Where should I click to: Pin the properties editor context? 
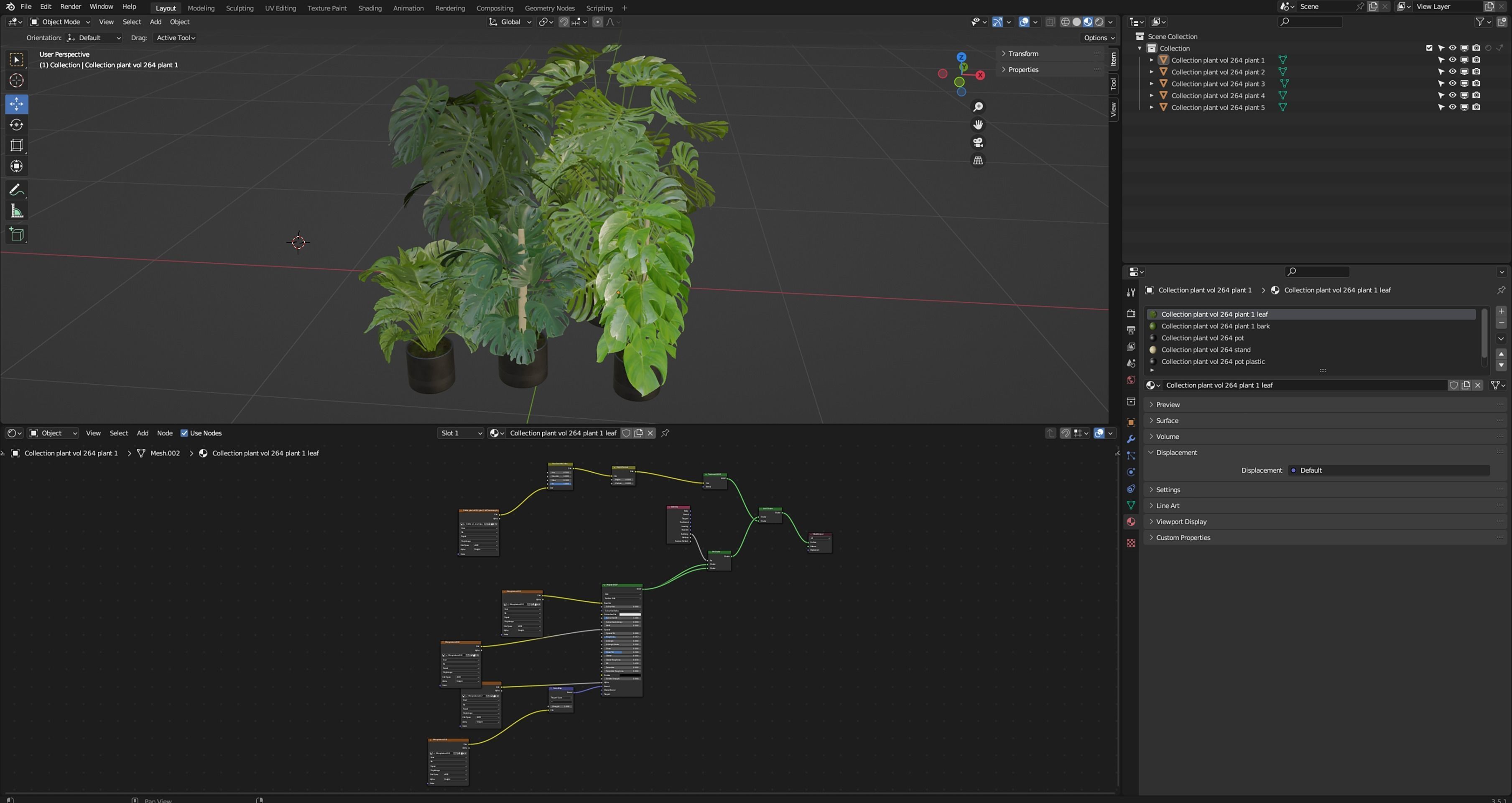point(1501,290)
